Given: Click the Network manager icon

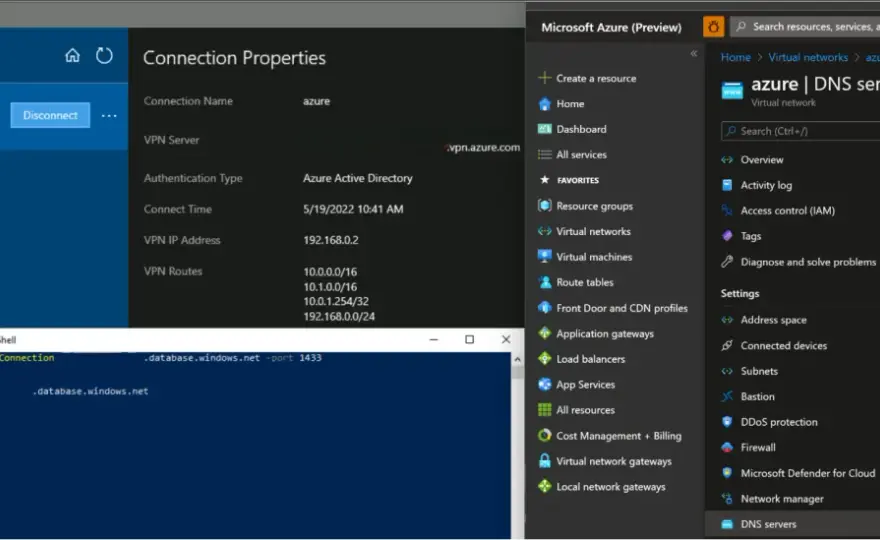Looking at the screenshot, I should [727, 498].
